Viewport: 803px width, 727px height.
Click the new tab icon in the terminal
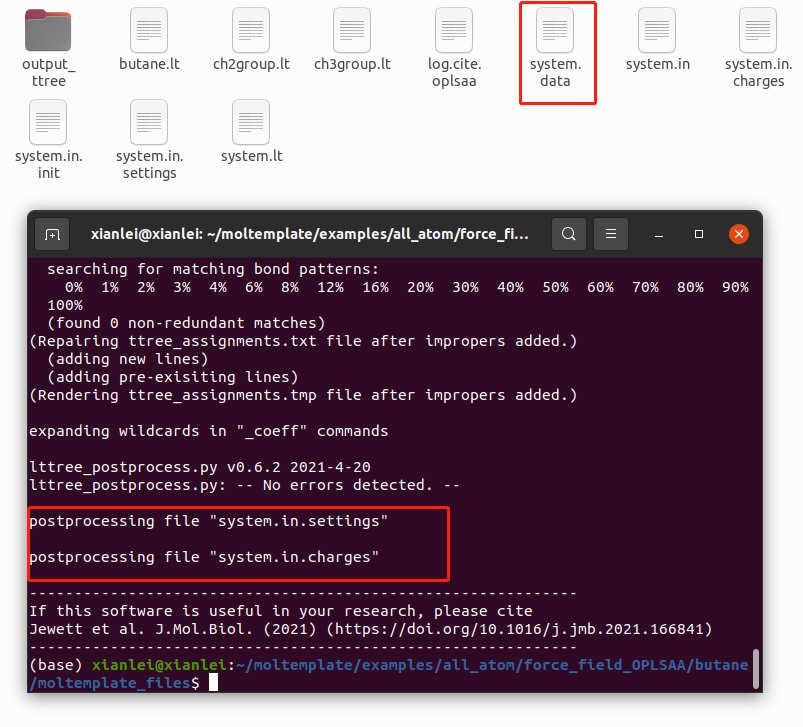tap(52, 233)
